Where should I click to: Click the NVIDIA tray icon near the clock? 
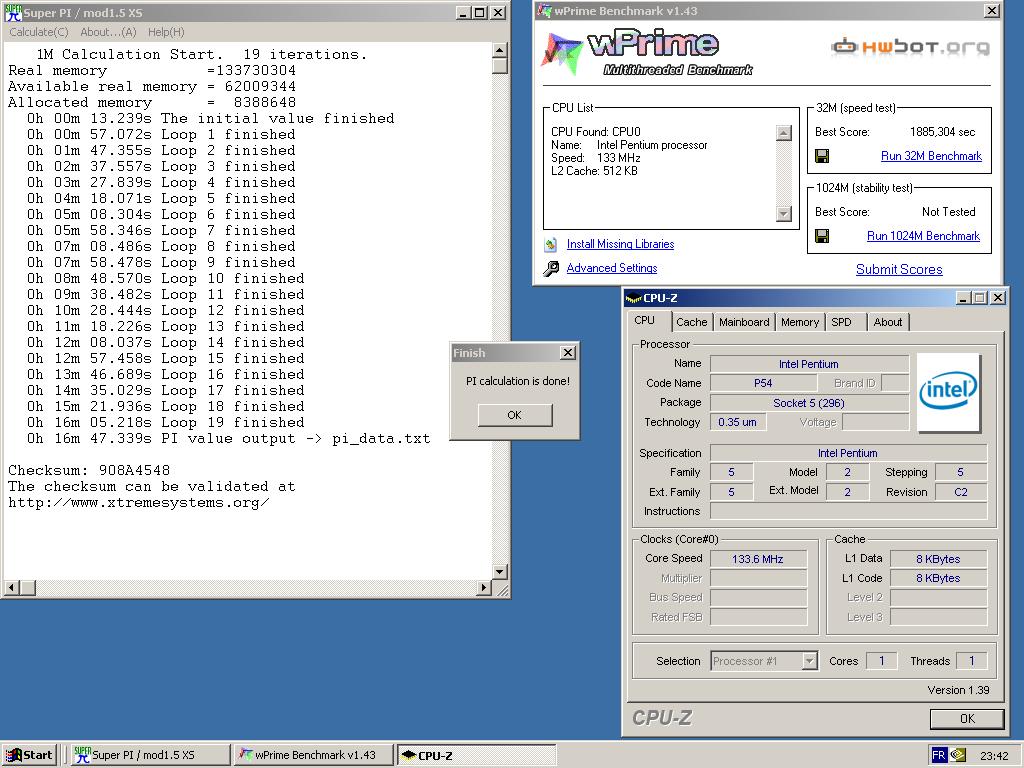[x=958, y=755]
